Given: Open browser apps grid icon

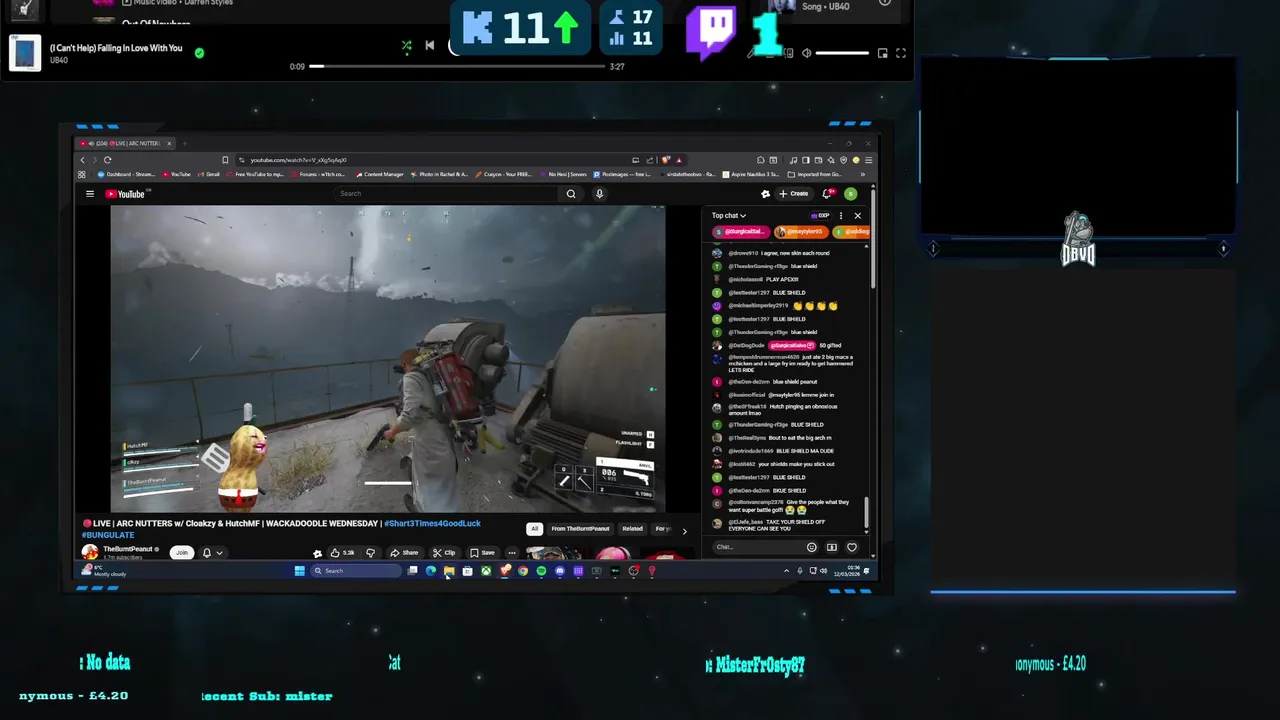Looking at the screenshot, I should point(83,174).
